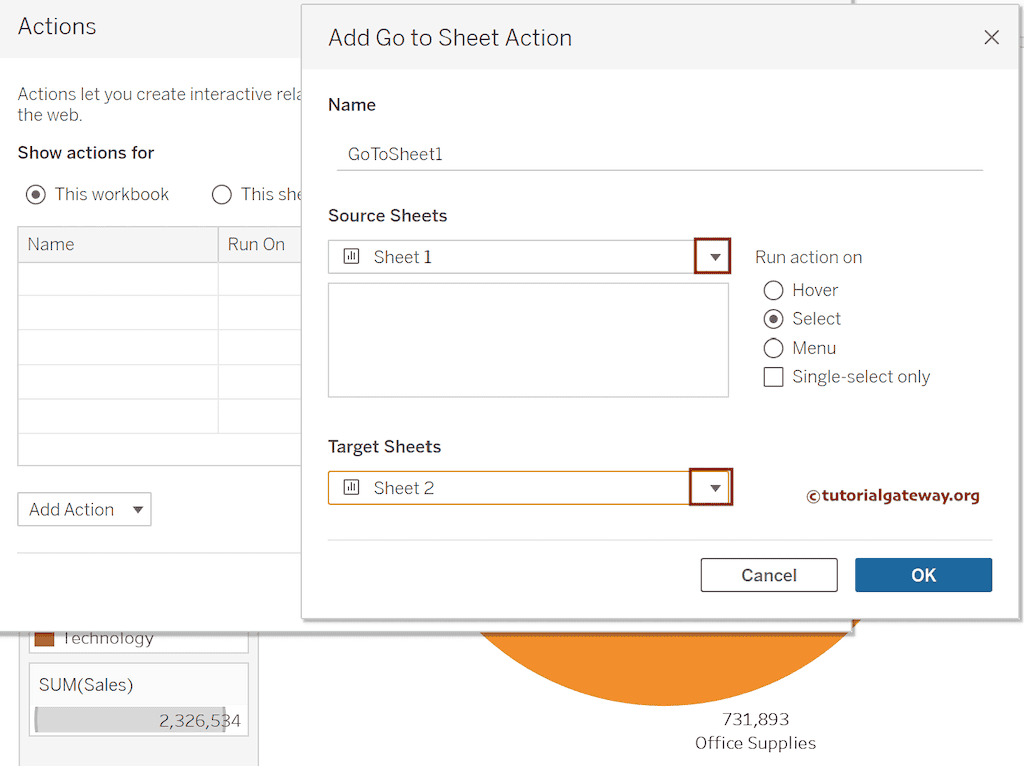Image resolution: width=1024 pixels, height=766 pixels.
Task: Choose Select as run action trigger
Action: point(773,319)
